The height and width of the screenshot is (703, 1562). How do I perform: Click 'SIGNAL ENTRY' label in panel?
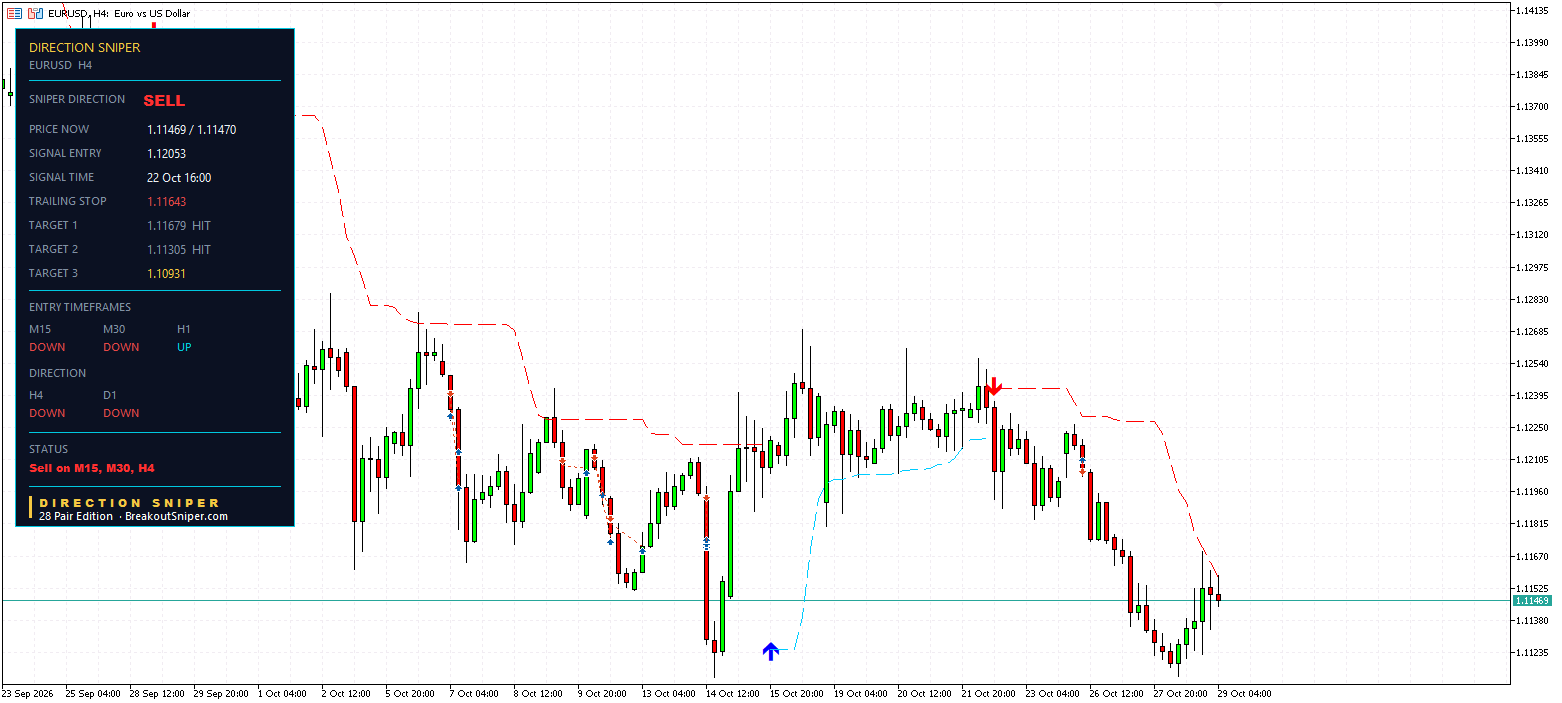[65, 153]
